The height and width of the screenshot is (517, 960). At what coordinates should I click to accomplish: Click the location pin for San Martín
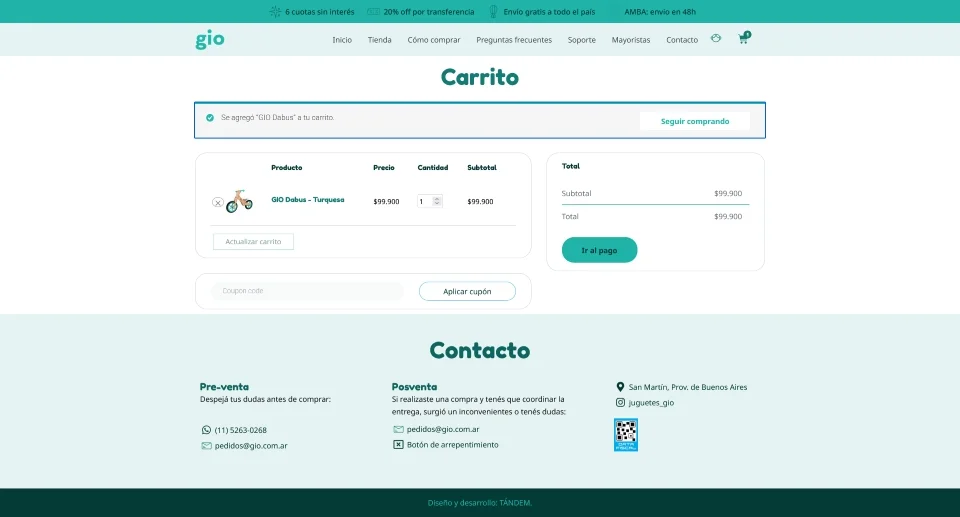click(x=620, y=387)
